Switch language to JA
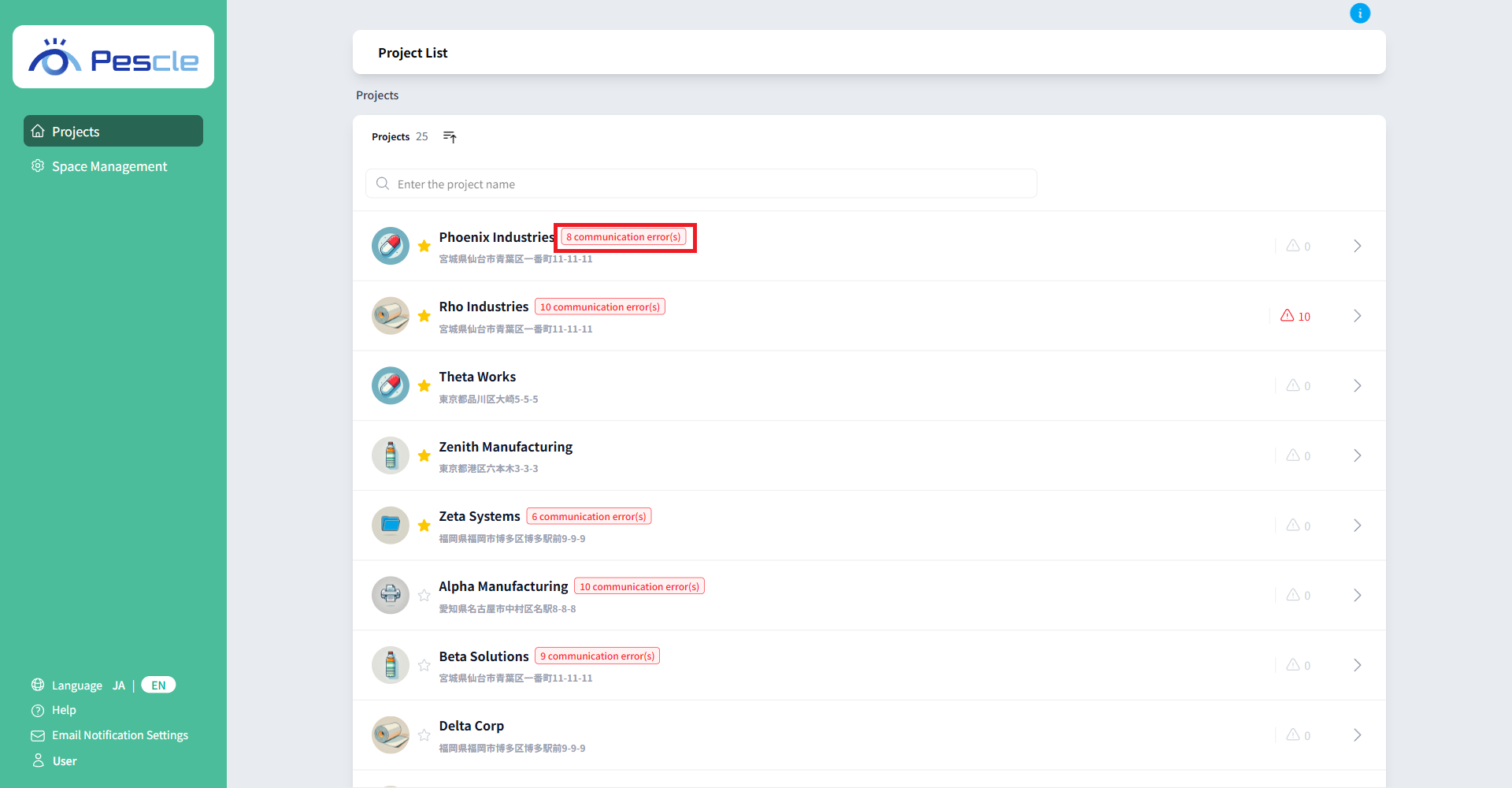Image resolution: width=1512 pixels, height=788 pixels. click(x=119, y=686)
